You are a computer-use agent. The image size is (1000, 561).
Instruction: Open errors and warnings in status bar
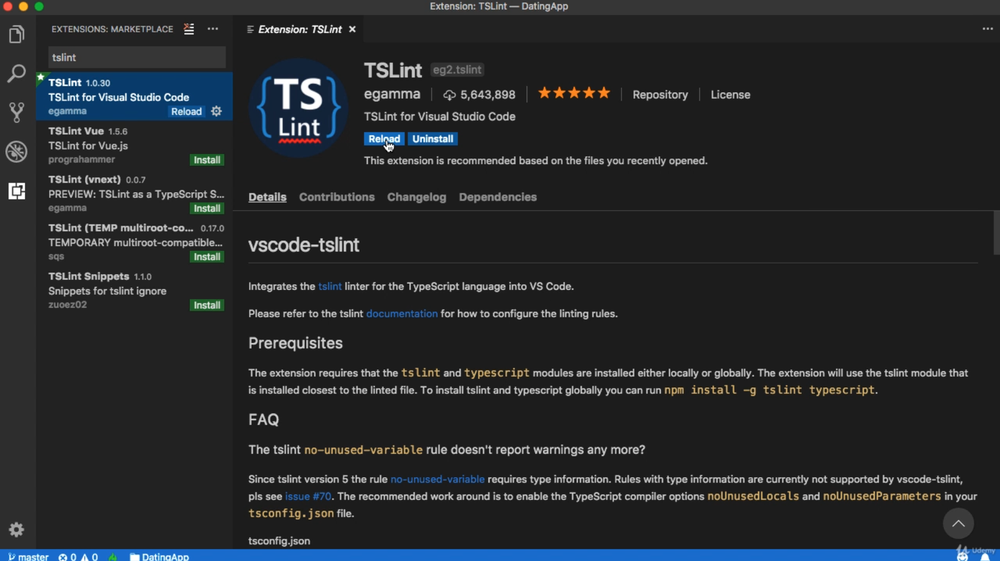[78, 557]
